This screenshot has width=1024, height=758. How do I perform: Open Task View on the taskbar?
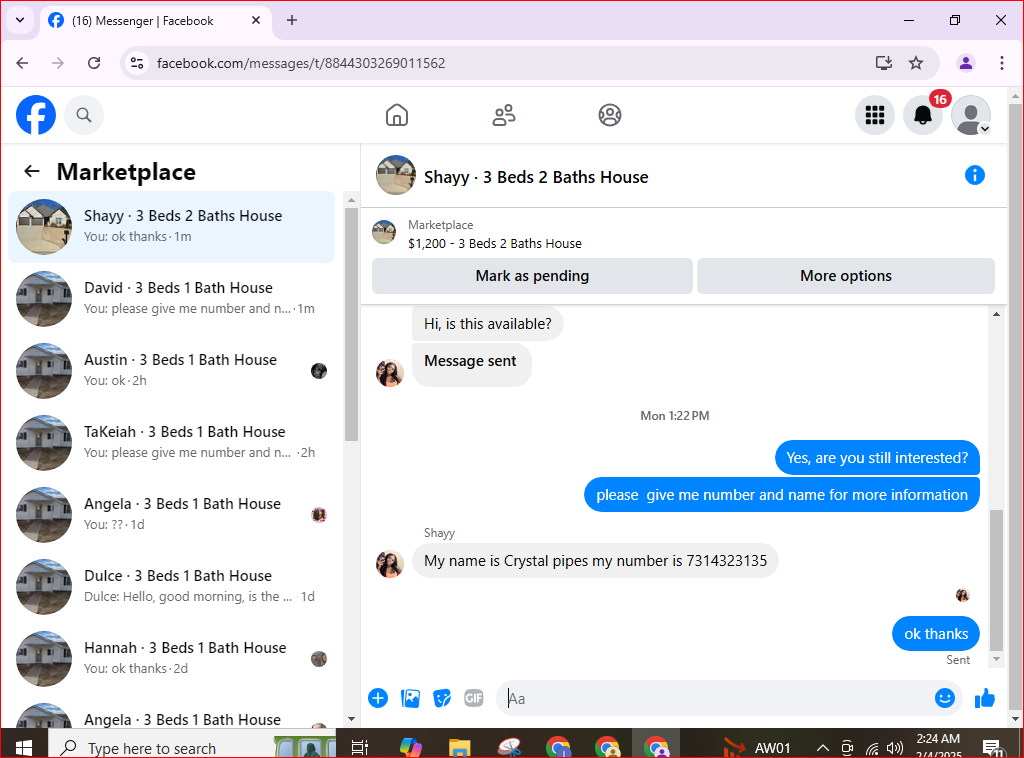359,747
